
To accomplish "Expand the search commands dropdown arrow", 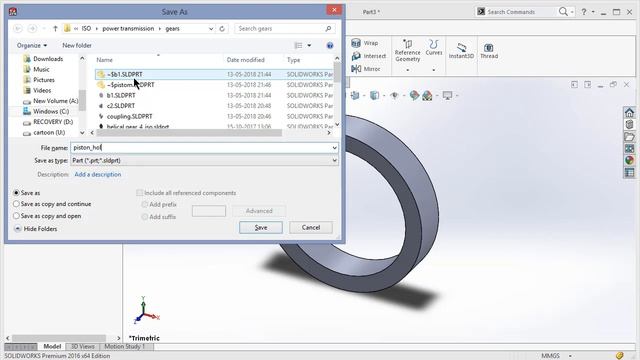I will pyautogui.click(x=572, y=12).
